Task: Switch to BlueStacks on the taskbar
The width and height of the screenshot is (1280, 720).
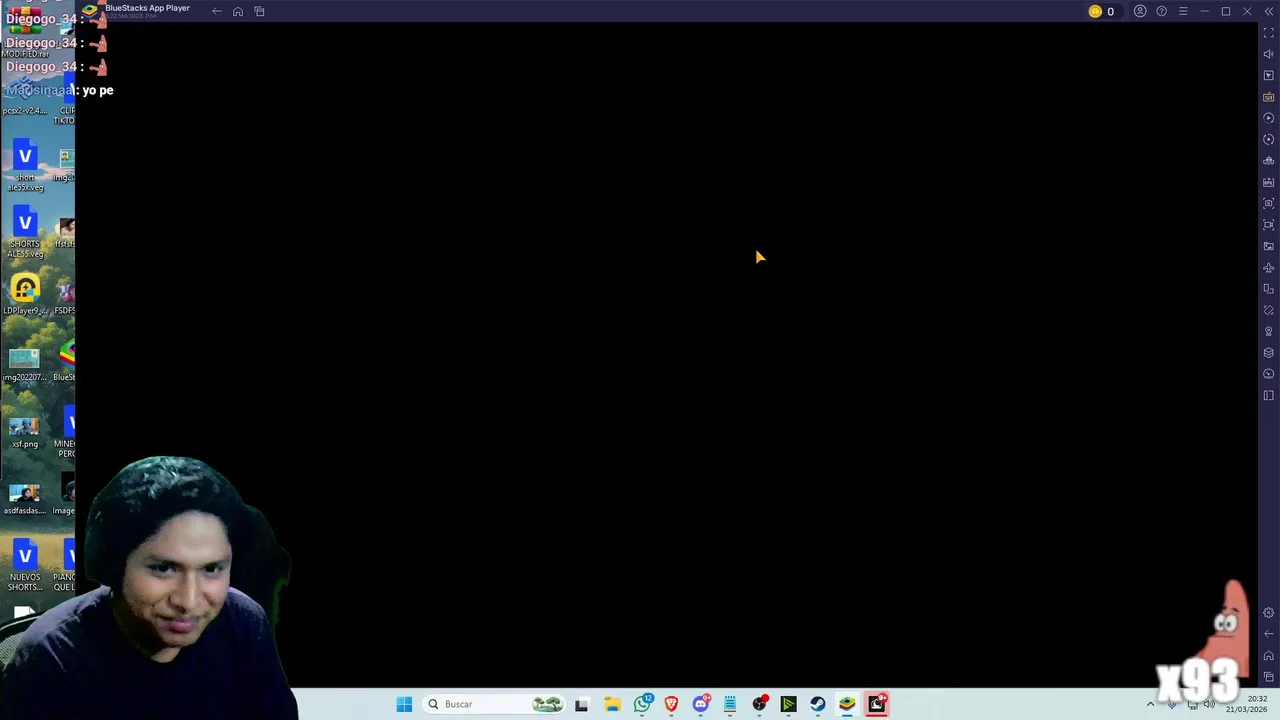Action: [x=847, y=704]
